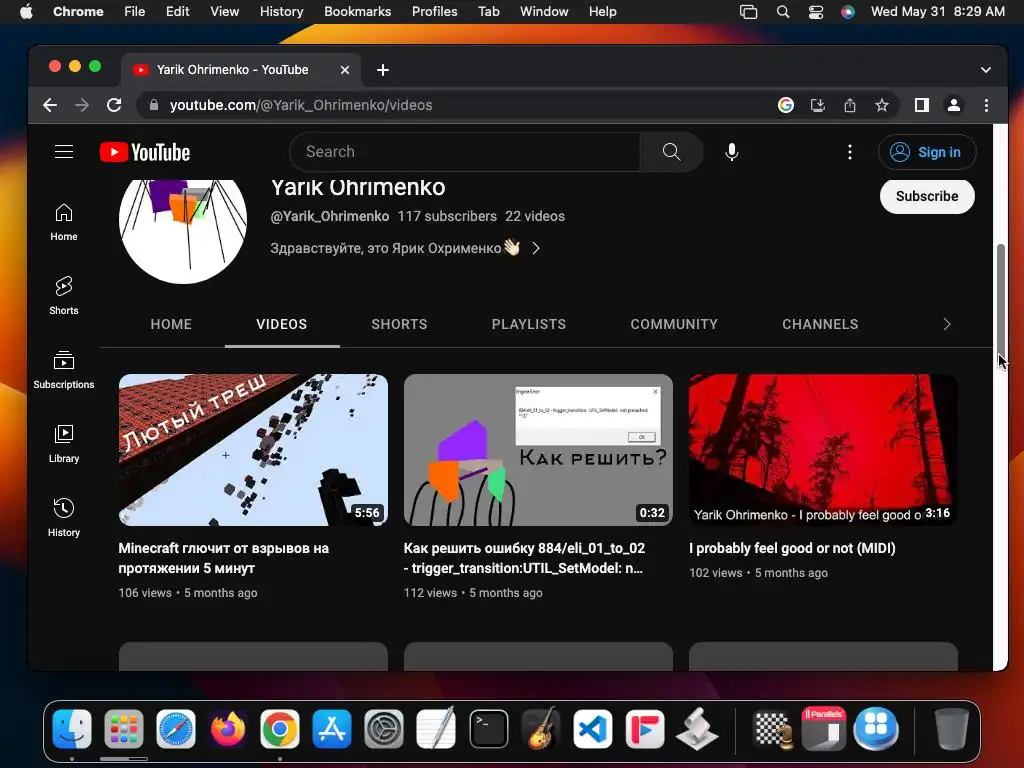Image resolution: width=1024 pixels, height=768 pixels.
Task: Bookmark this page with star icon
Action: click(882, 105)
